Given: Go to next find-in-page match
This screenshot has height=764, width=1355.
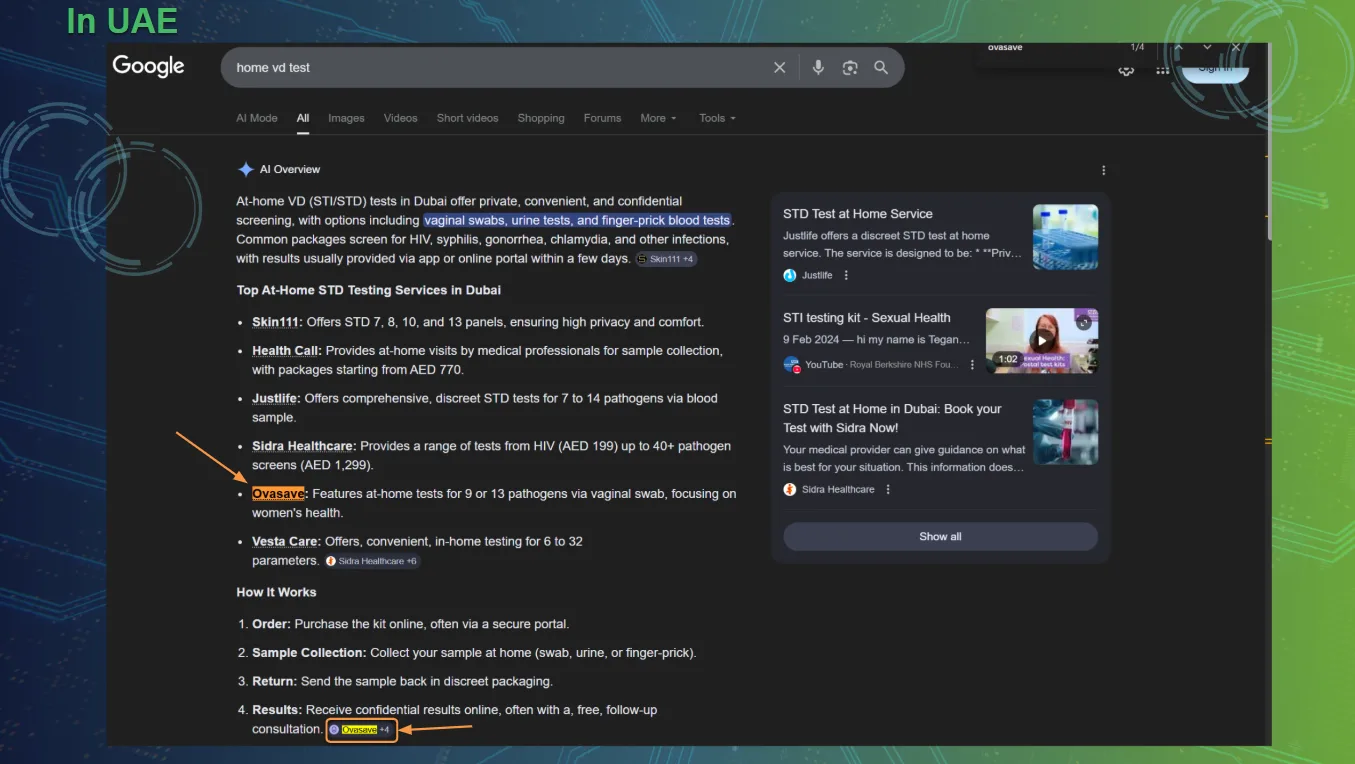Looking at the screenshot, I should (1207, 48).
